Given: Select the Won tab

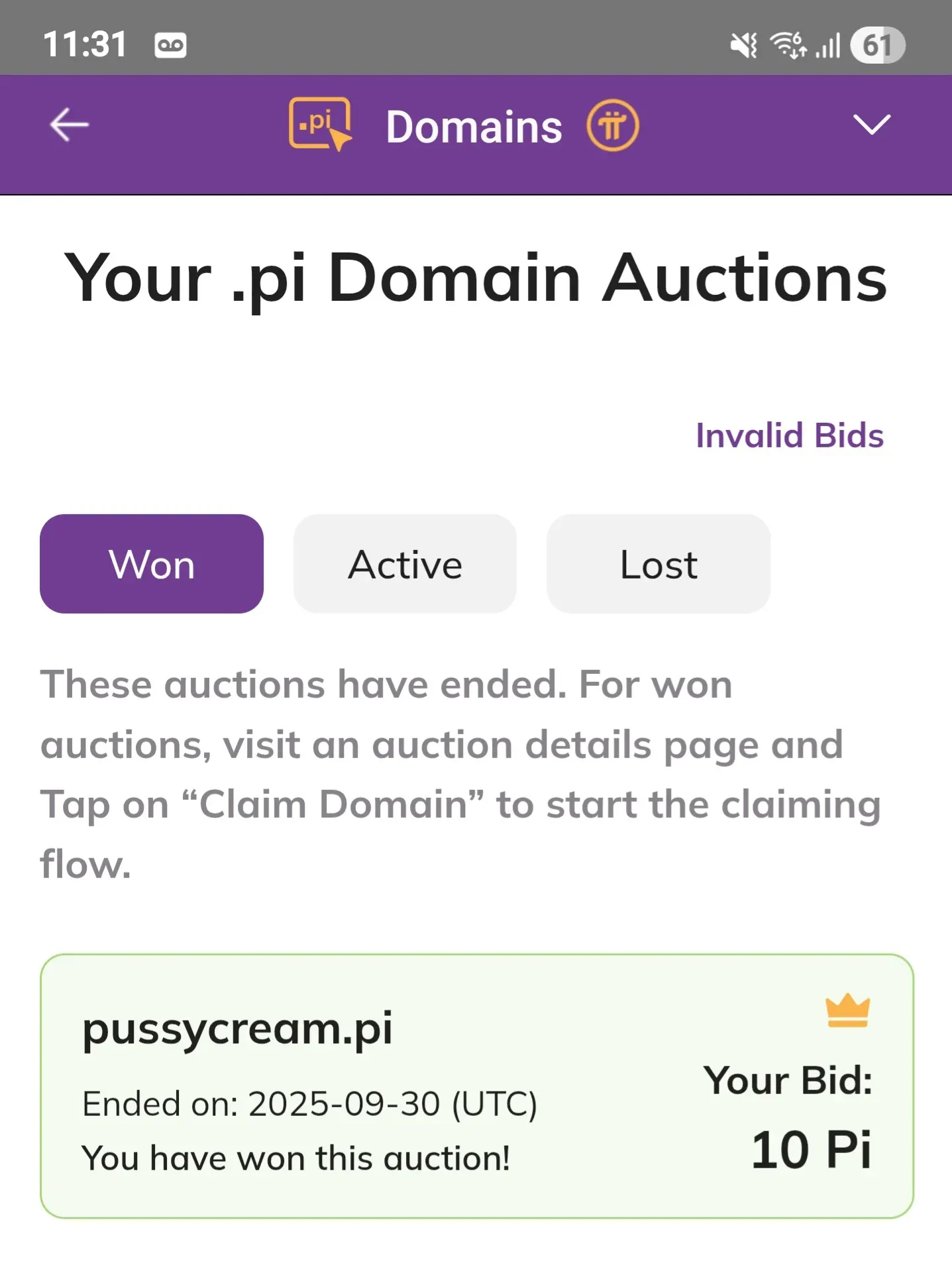Looking at the screenshot, I should (152, 564).
